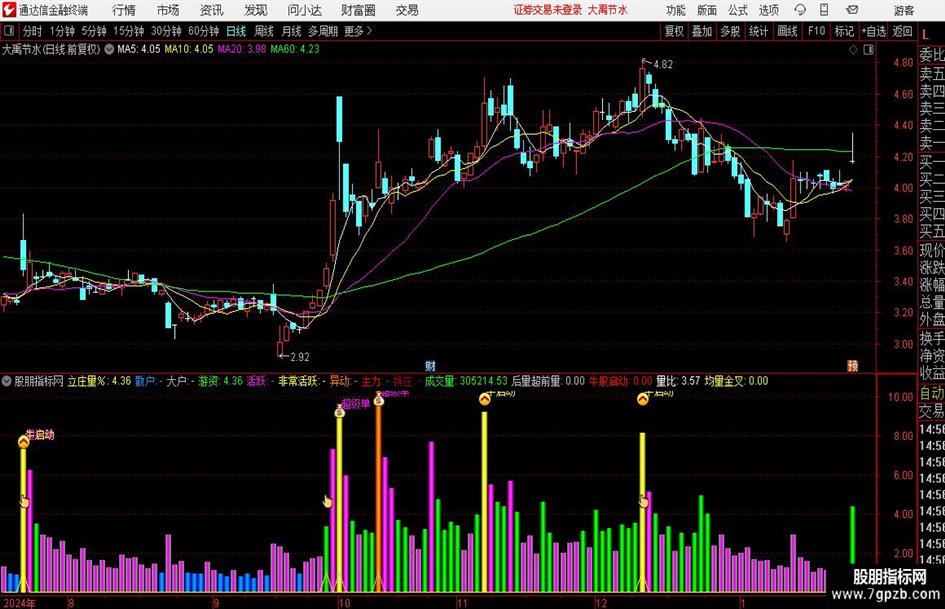Select 日线 daily period
This screenshot has height=609, width=945.
pyautogui.click(x=236, y=31)
